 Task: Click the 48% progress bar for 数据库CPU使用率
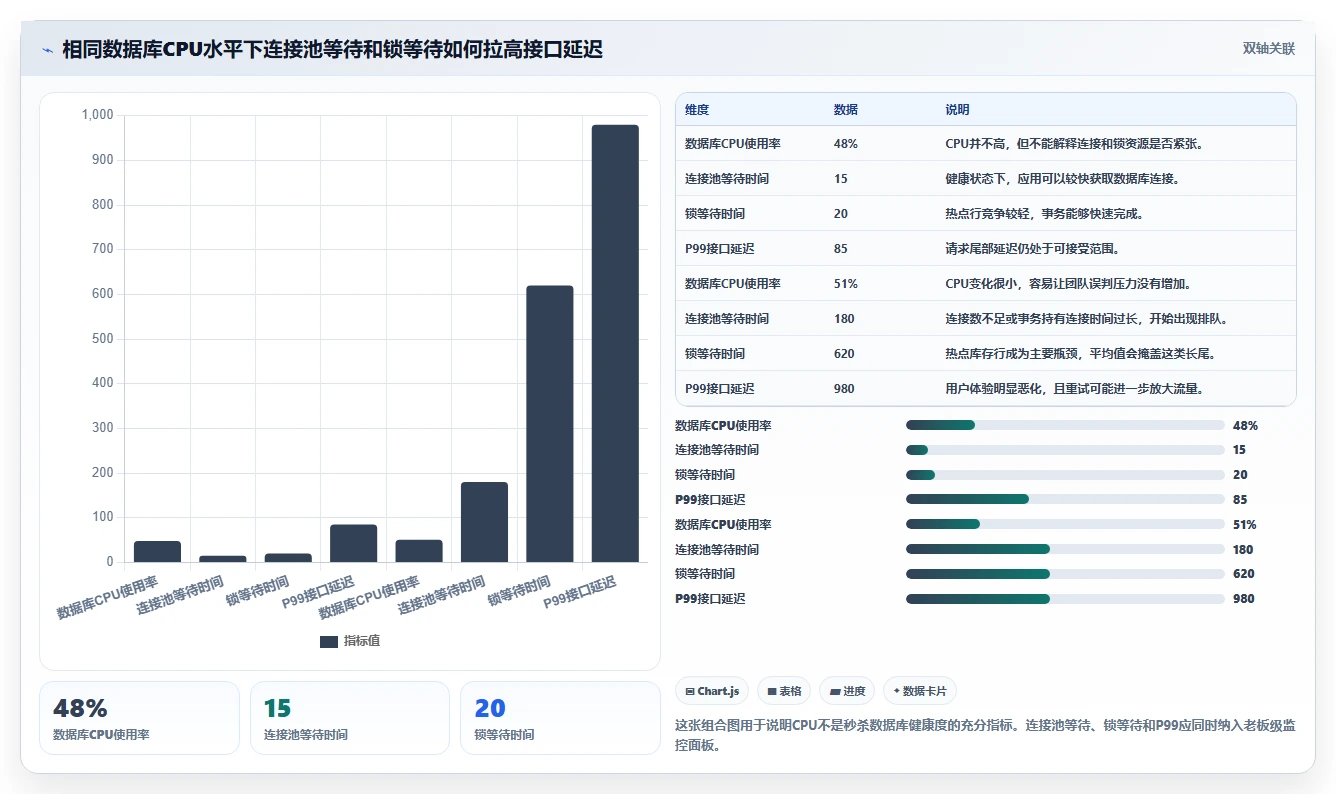1065,425
